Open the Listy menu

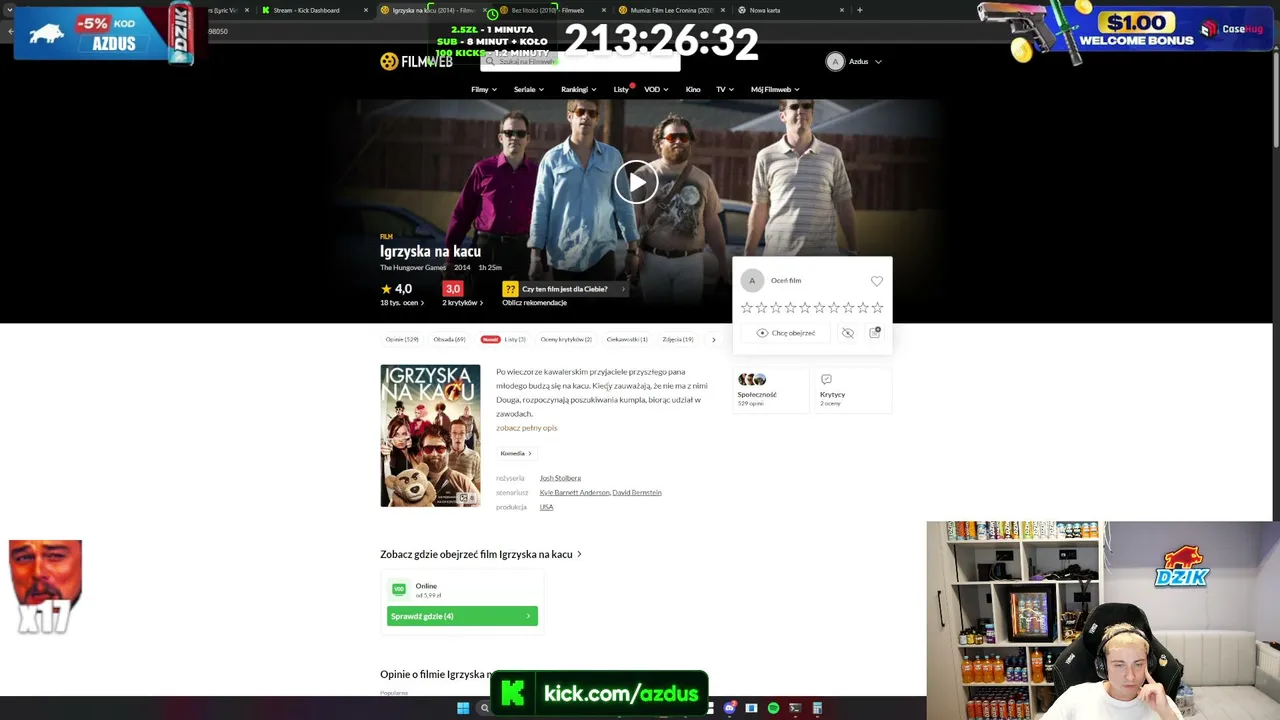(623, 90)
